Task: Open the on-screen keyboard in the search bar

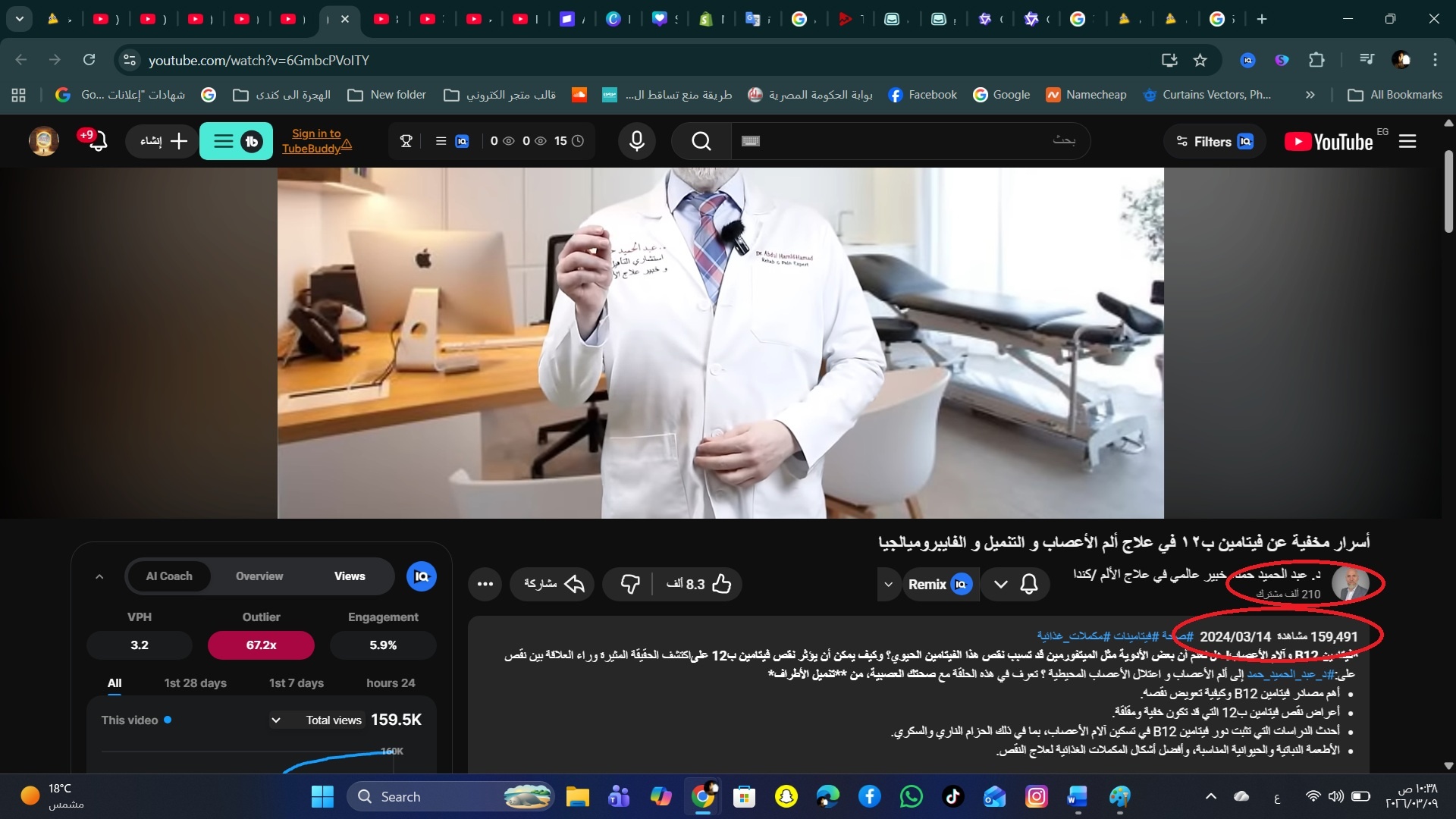Action: [x=750, y=141]
